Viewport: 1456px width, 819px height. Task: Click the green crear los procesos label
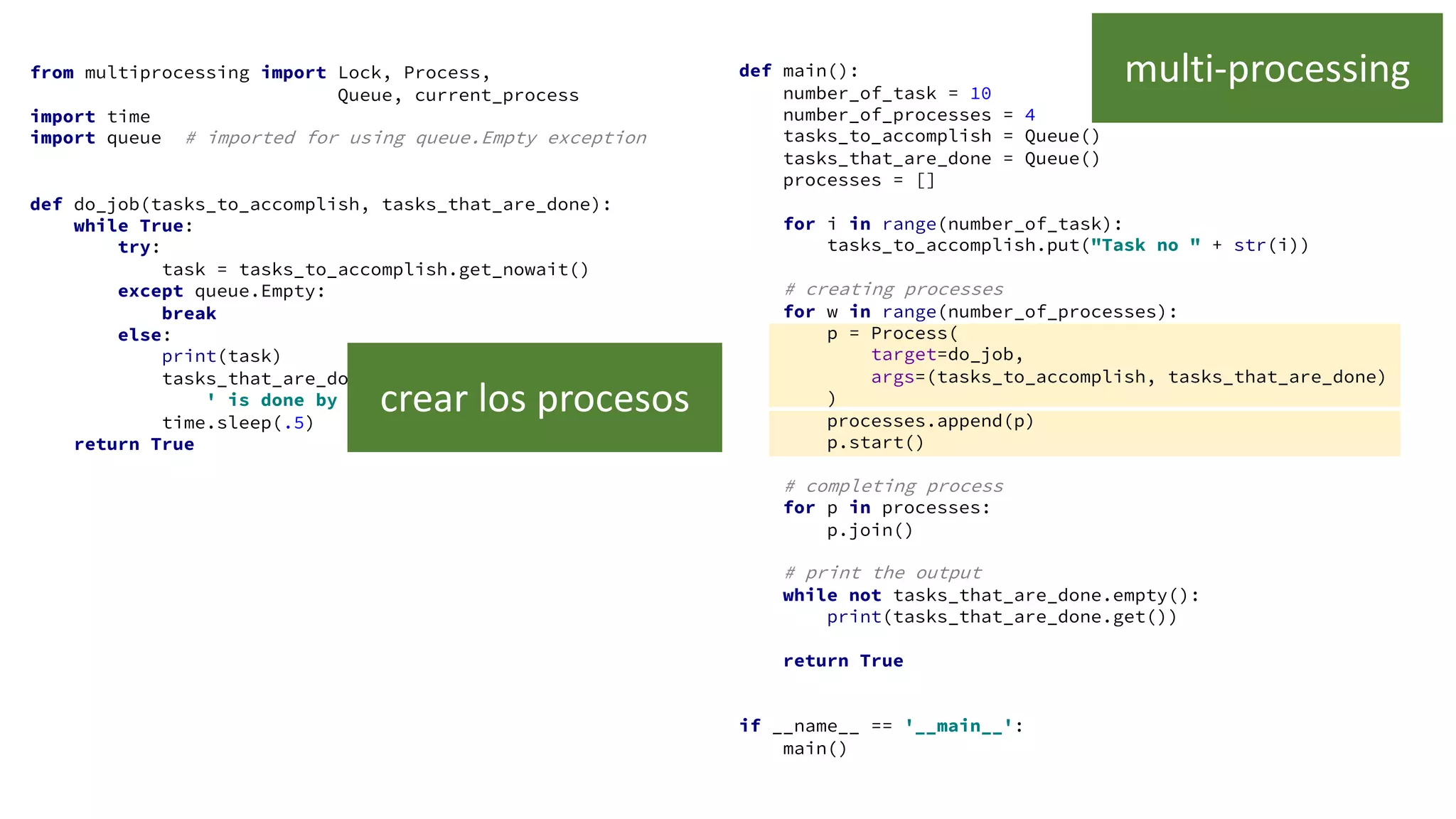[x=534, y=397]
